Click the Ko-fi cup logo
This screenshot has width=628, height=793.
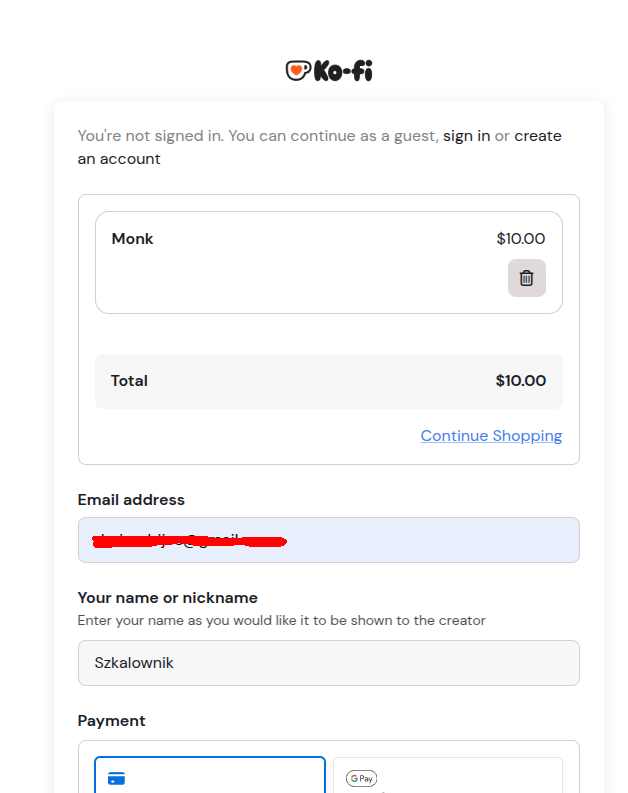coord(298,71)
